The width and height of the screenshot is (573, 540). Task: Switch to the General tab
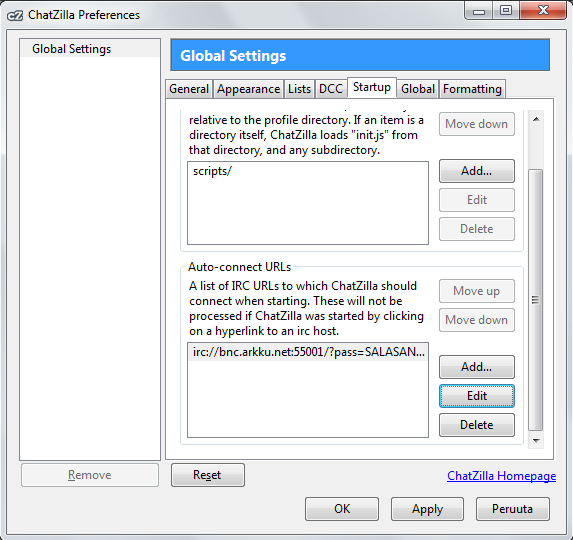[x=189, y=89]
